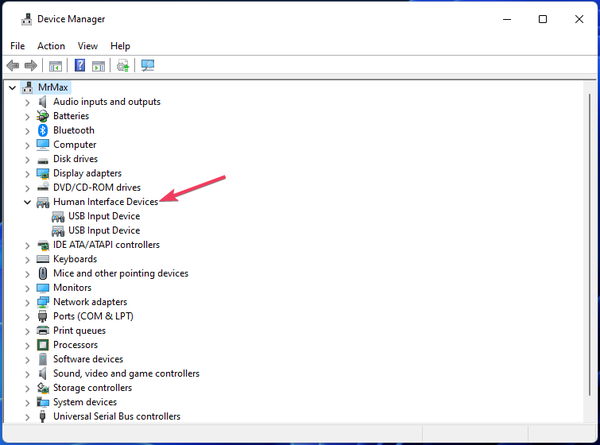This screenshot has width=600, height=445.
Task: Click the Batteries category icon
Action: [43, 116]
